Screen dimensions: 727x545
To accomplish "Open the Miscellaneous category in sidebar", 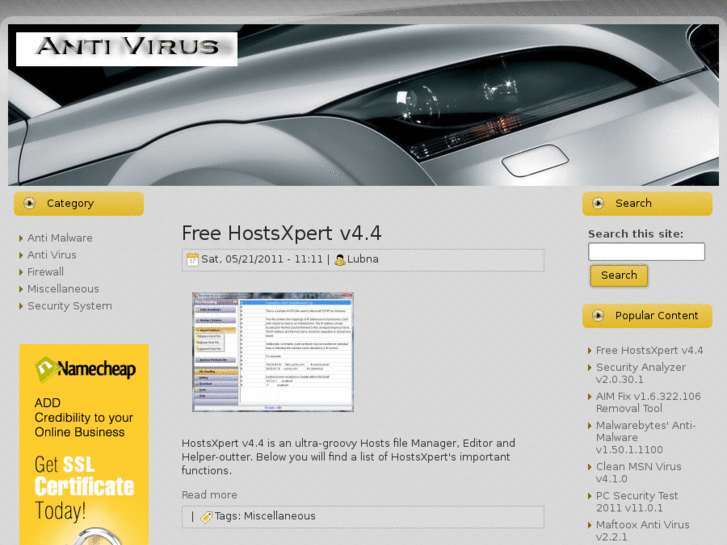I will click(63, 289).
